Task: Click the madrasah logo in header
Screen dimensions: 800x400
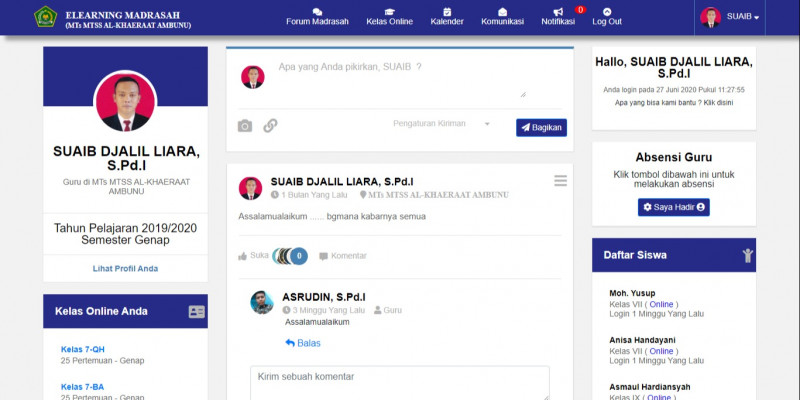Action: [46, 17]
